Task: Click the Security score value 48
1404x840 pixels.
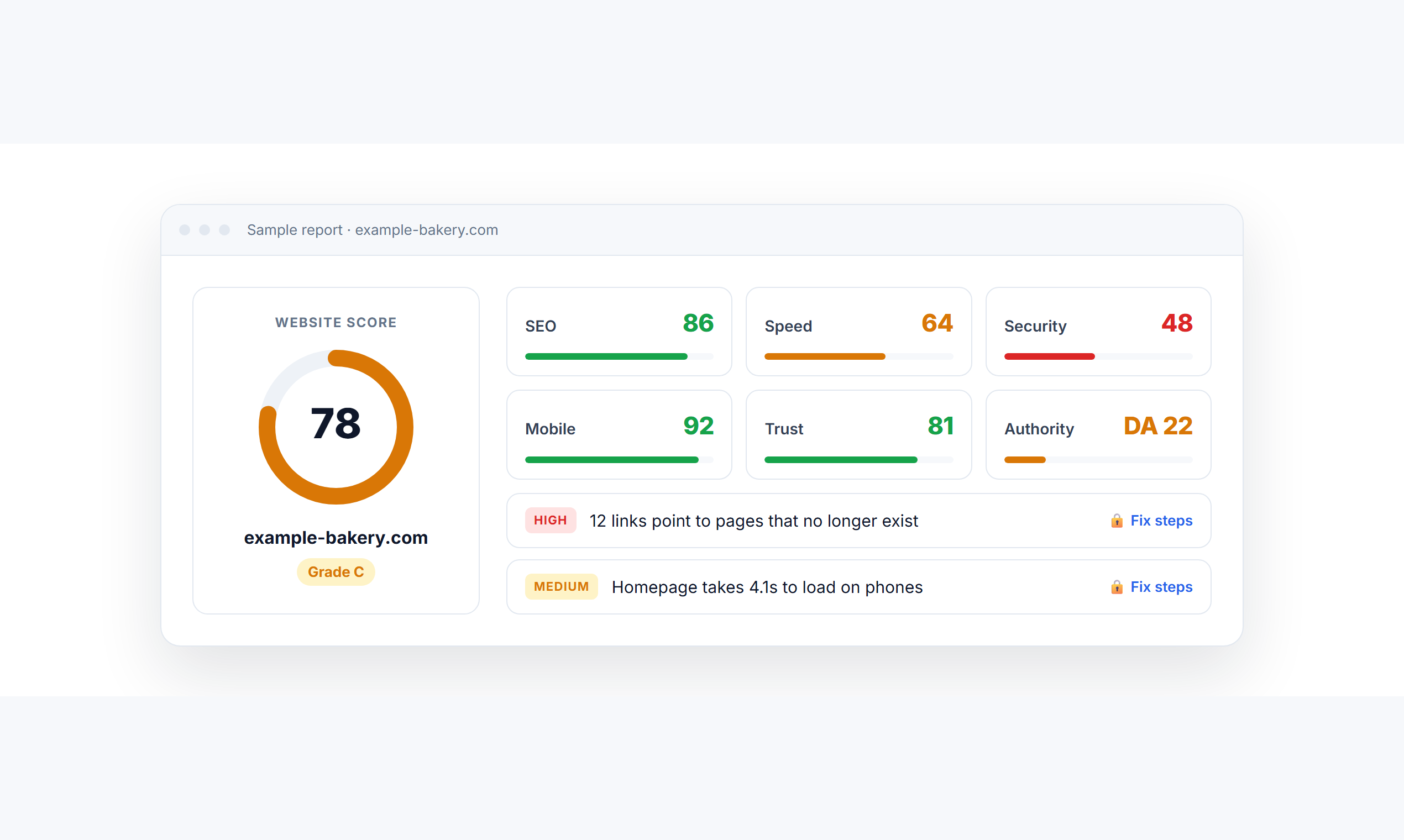Action: point(1177,323)
